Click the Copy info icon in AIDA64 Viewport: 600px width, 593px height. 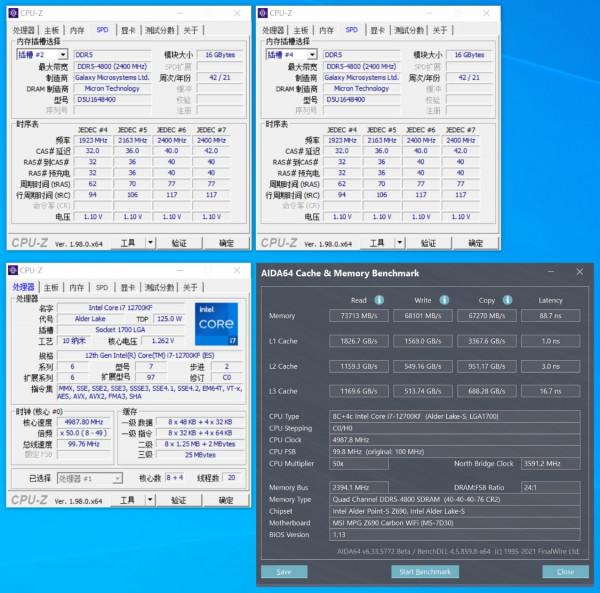(x=507, y=300)
